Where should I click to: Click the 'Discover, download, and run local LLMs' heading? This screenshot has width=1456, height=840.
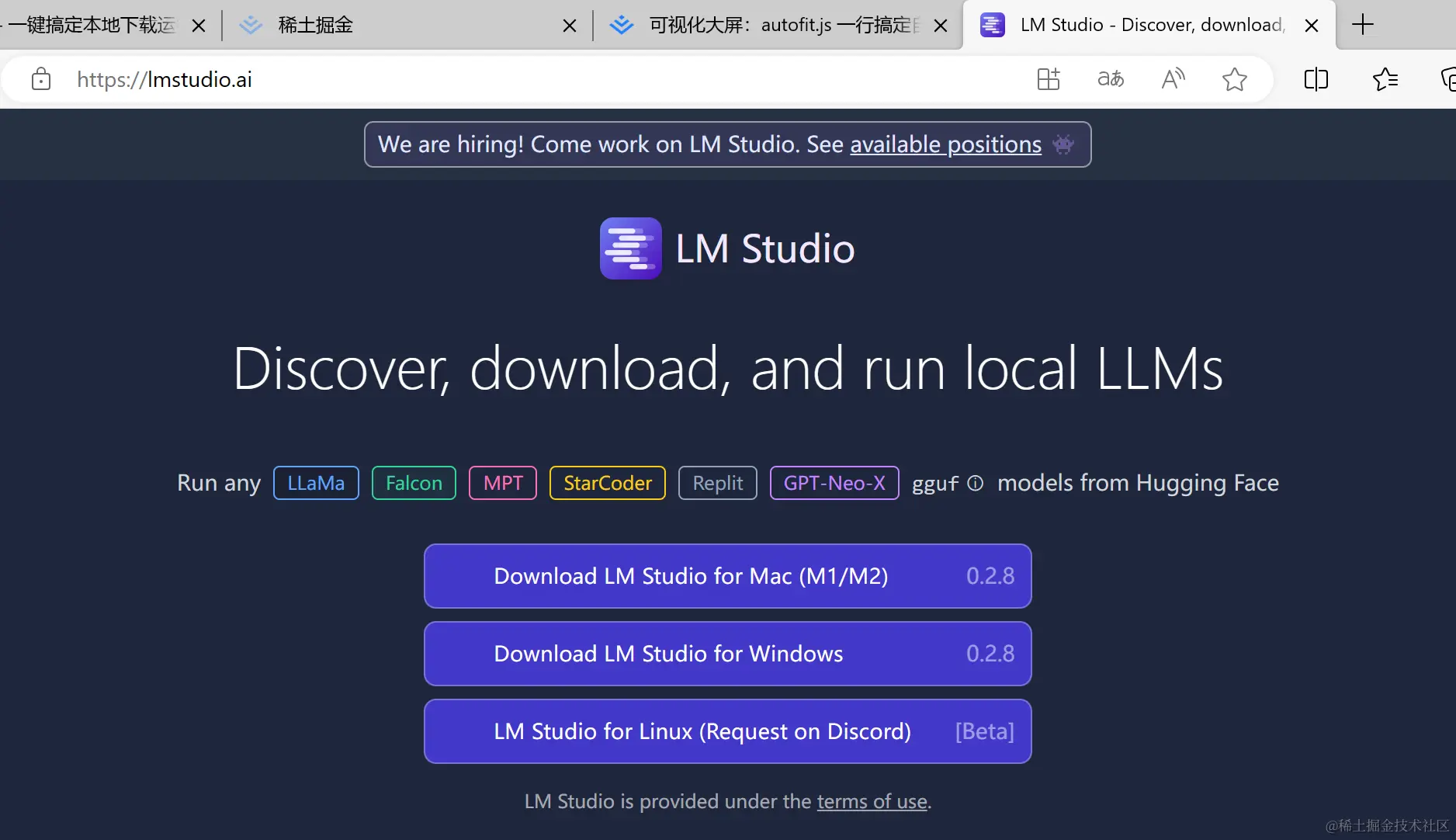[x=728, y=369]
